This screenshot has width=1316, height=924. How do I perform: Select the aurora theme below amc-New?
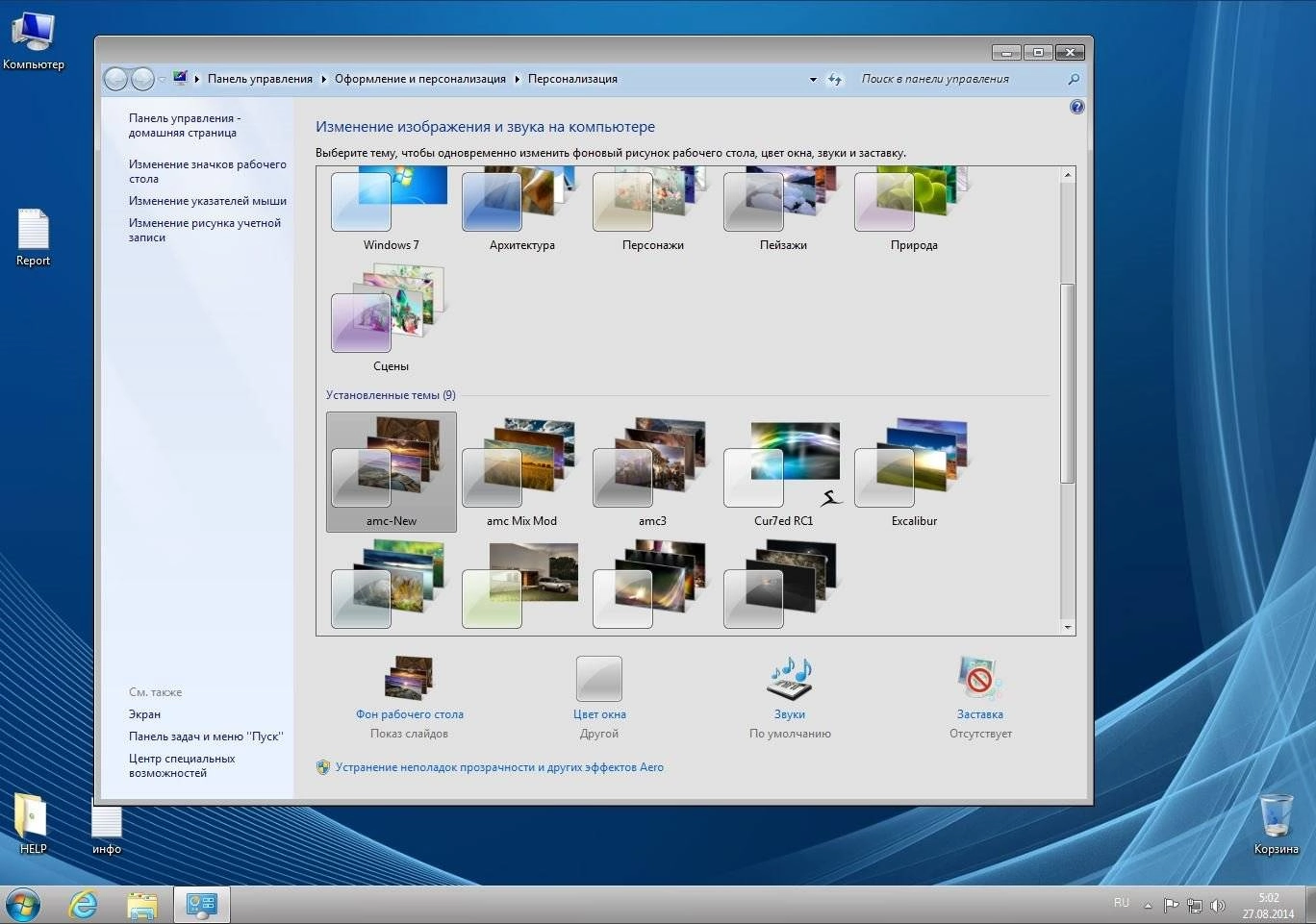[391, 585]
